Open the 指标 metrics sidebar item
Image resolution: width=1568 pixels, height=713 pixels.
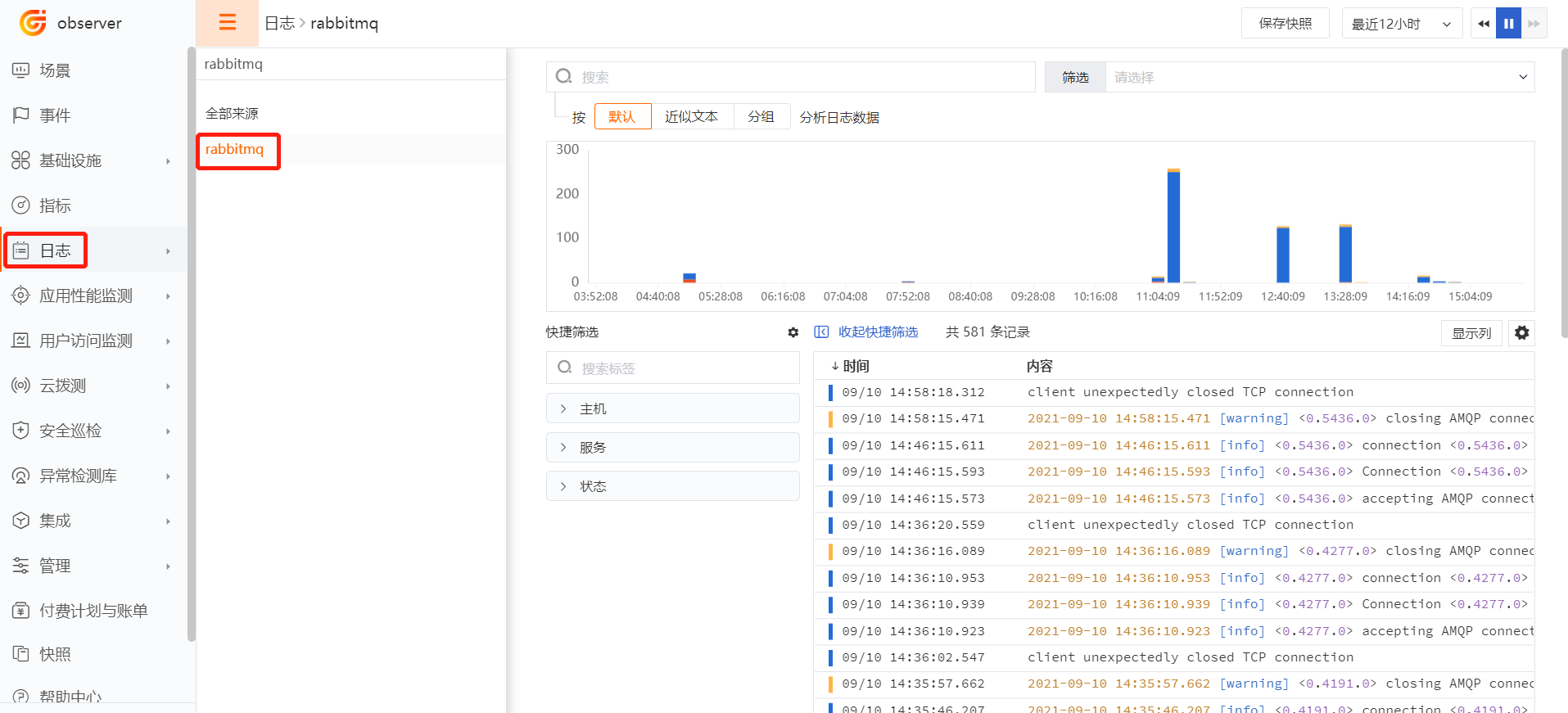(x=54, y=205)
